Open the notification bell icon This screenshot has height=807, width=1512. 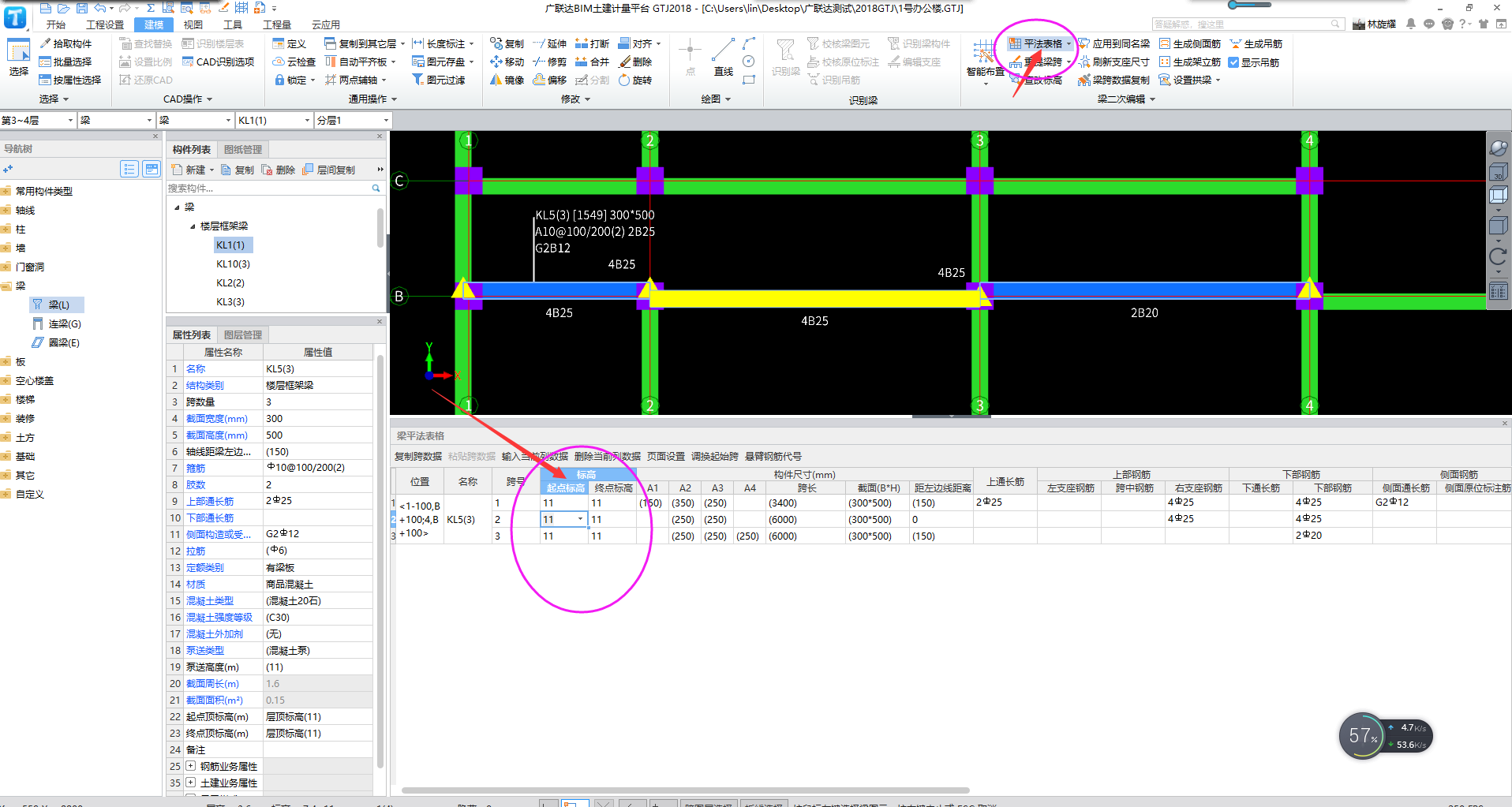(x=1411, y=24)
